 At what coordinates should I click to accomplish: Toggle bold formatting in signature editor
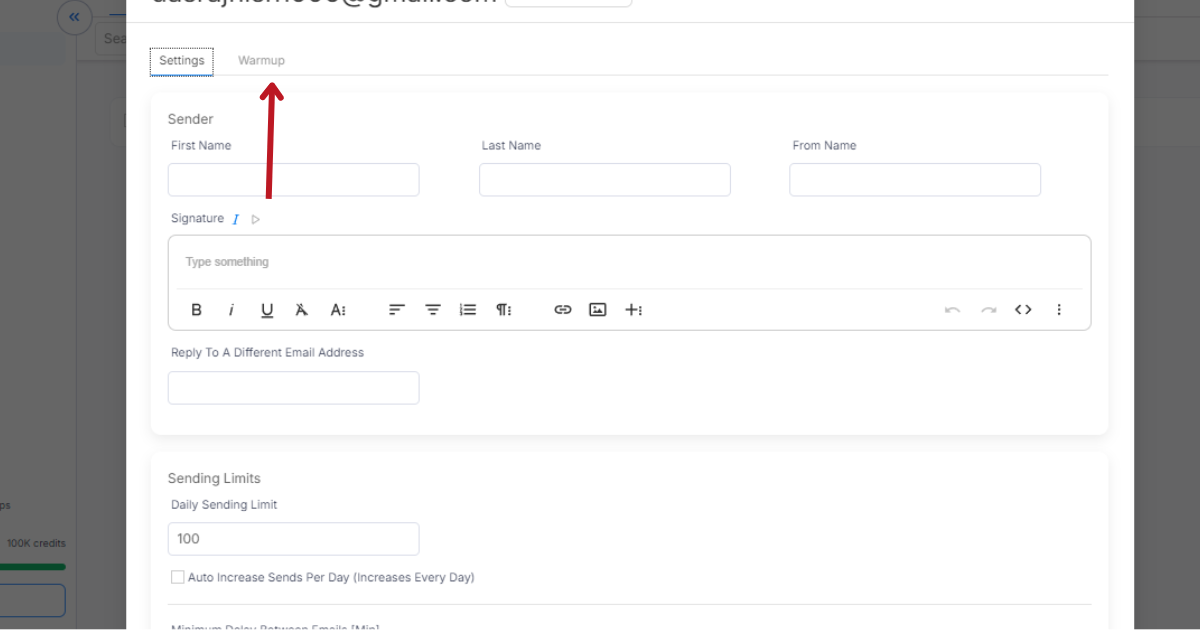197,310
